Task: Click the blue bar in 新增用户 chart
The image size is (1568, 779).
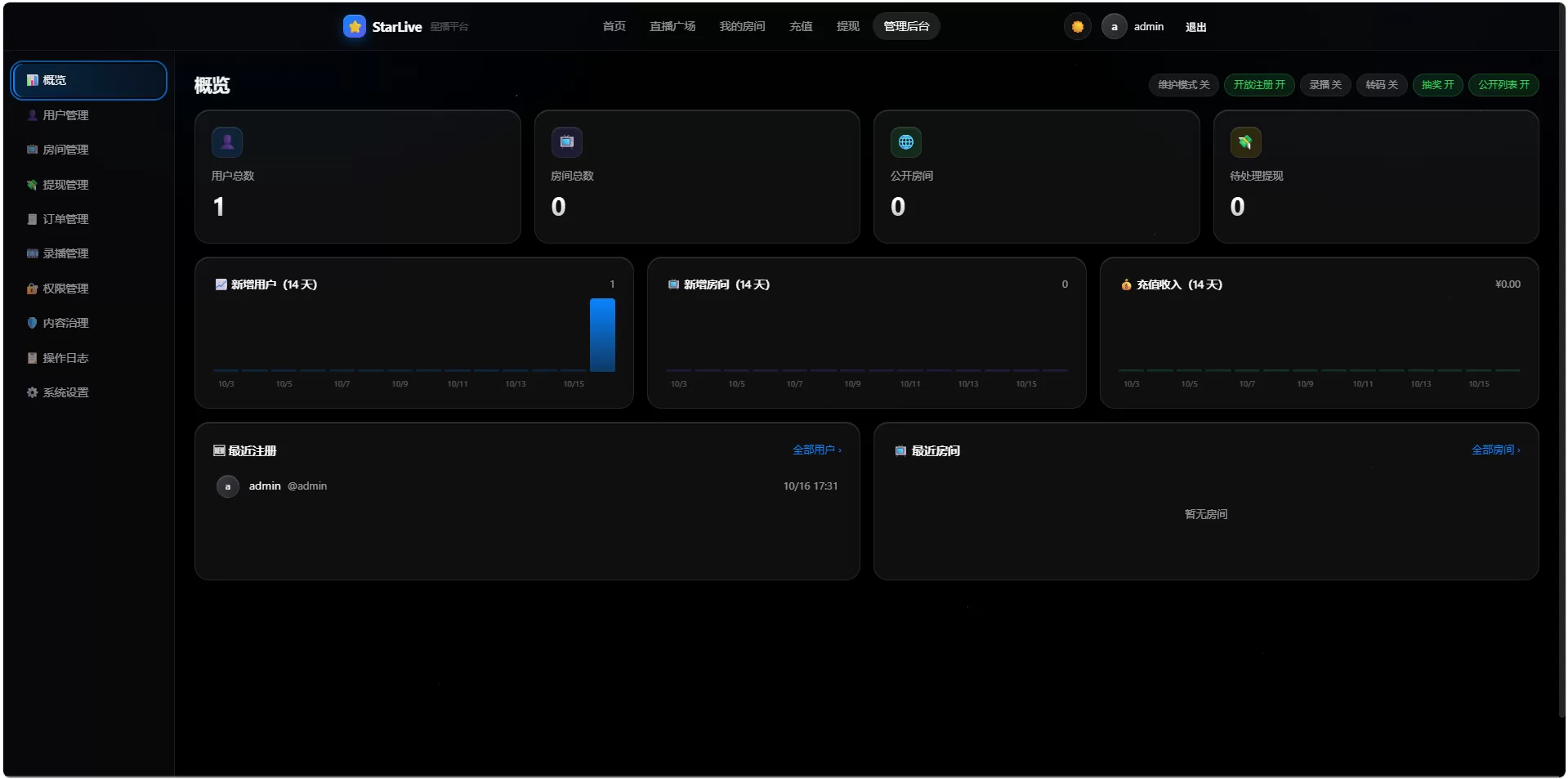Action: click(602, 335)
